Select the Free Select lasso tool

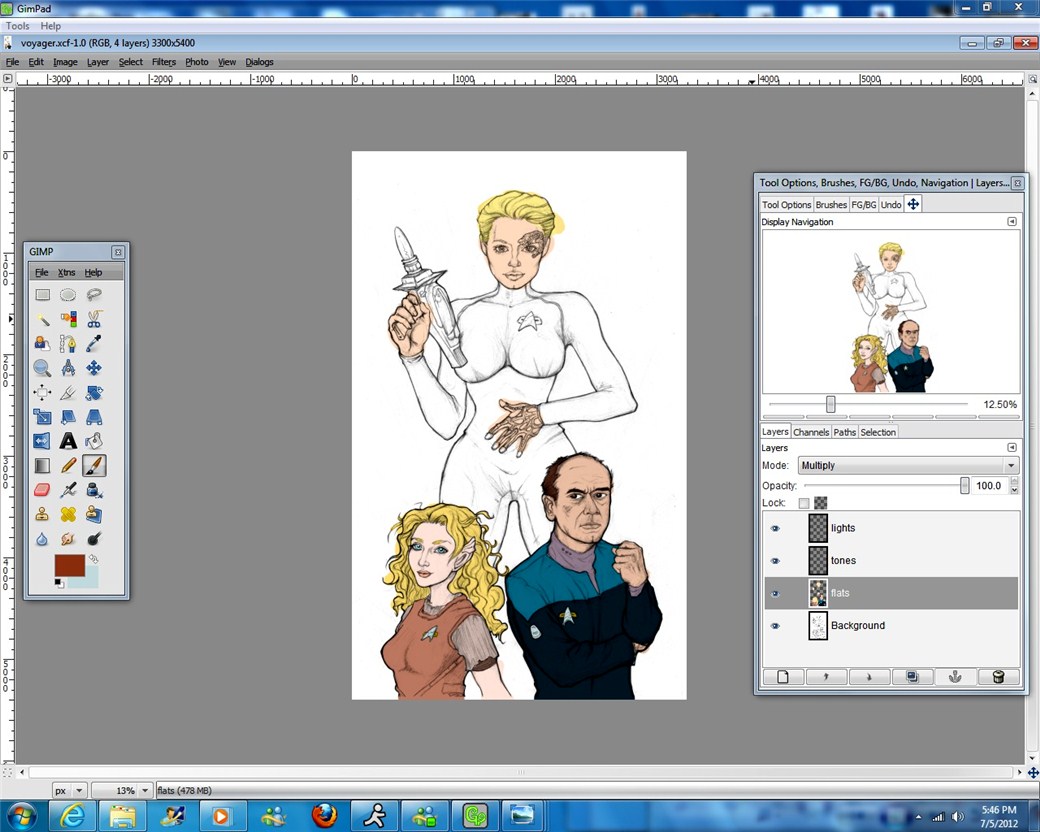click(94, 295)
